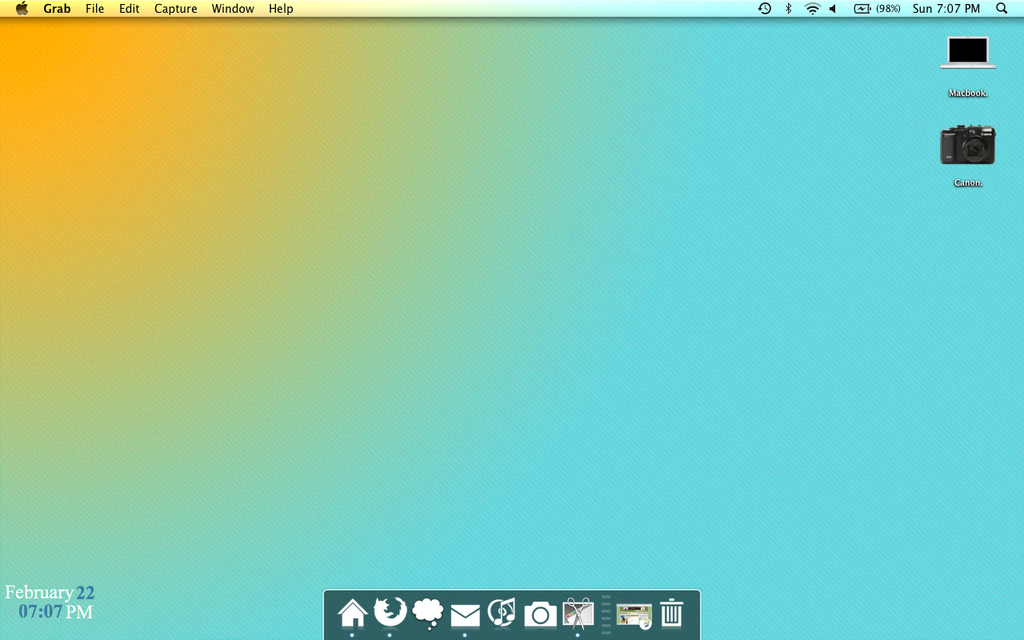The height and width of the screenshot is (640, 1024).
Task: Click the volume speaker icon in the menu bar
Action: pyautogui.click(x=833, y=8)
